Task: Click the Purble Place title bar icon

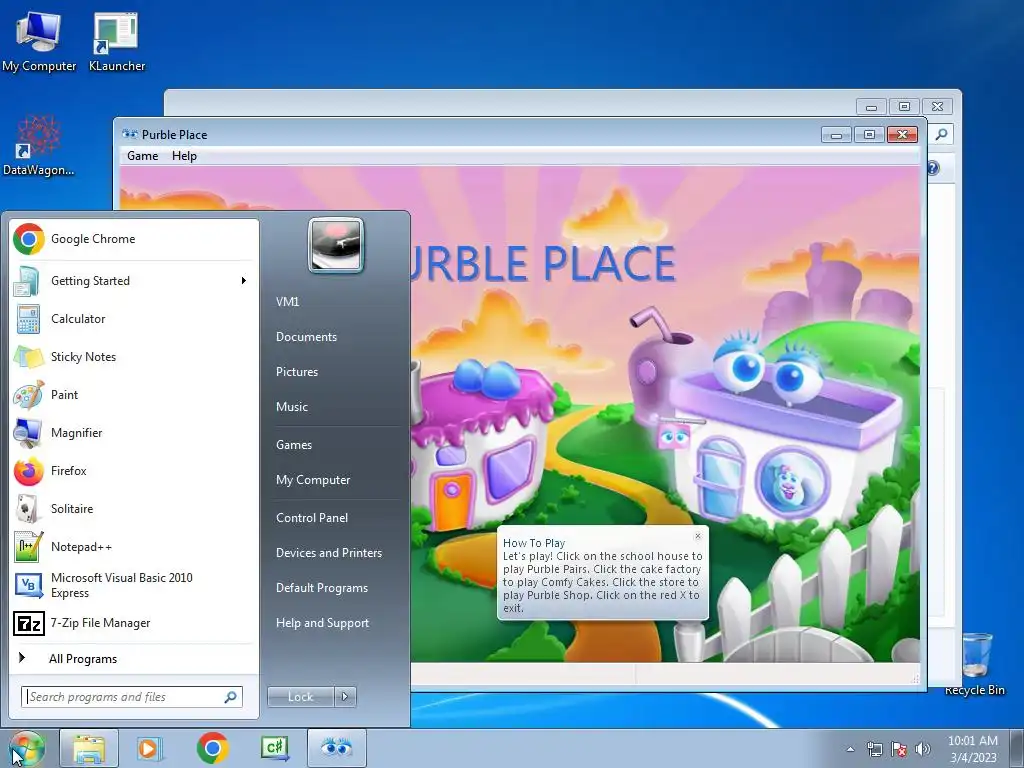Action: pyautogui.click(x=130, y=135)
